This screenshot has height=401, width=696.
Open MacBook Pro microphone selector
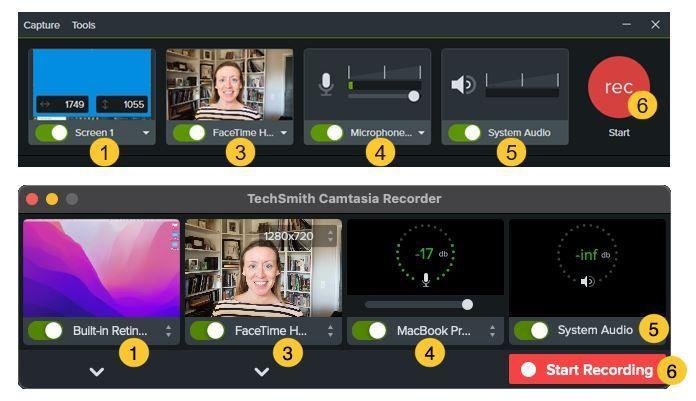[492, 330]
